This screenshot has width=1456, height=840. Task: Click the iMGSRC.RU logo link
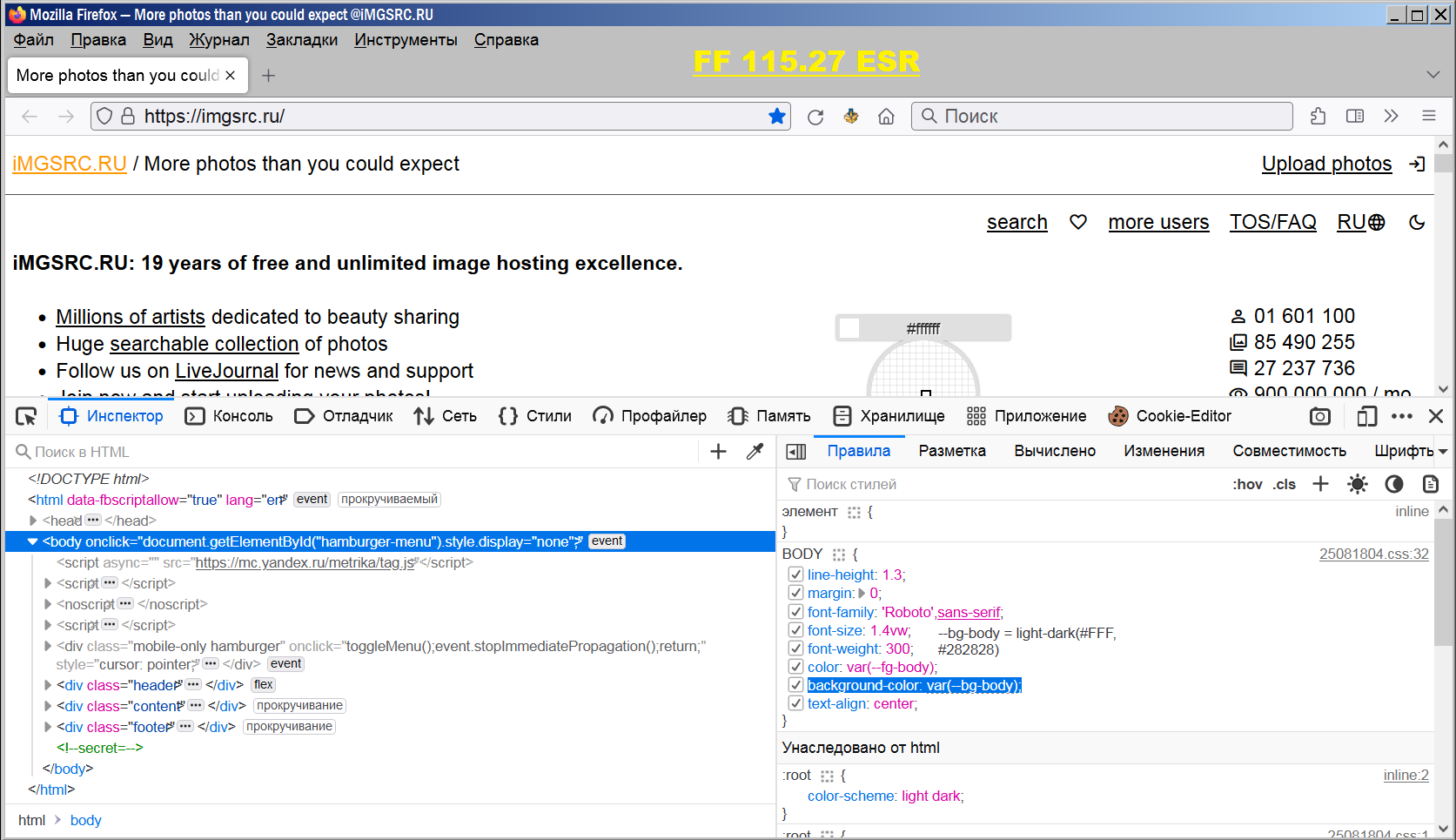70,164
